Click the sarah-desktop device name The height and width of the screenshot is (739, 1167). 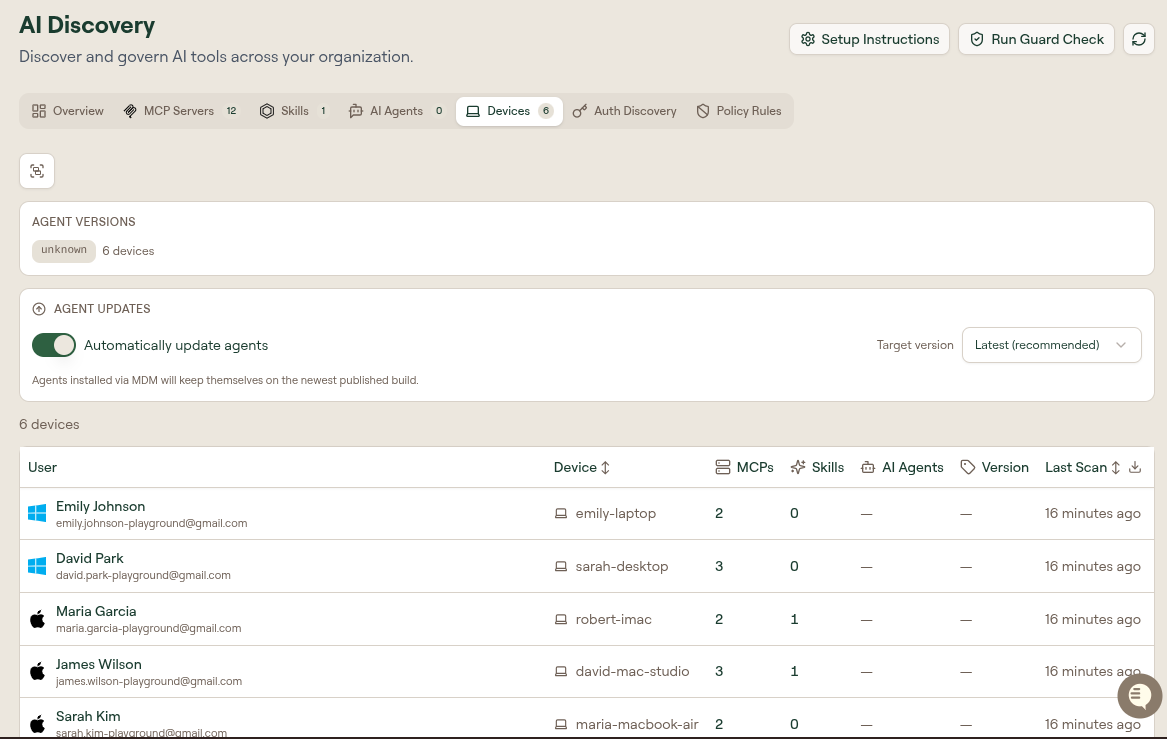click(621, 566)
